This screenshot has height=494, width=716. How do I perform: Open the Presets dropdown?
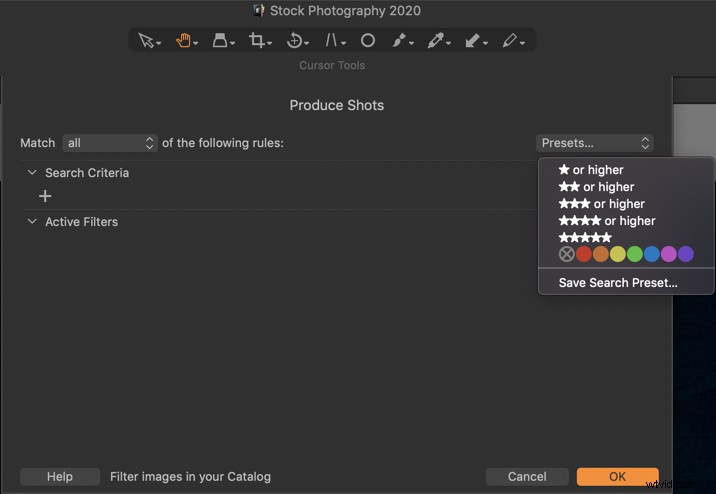point(595,143)
